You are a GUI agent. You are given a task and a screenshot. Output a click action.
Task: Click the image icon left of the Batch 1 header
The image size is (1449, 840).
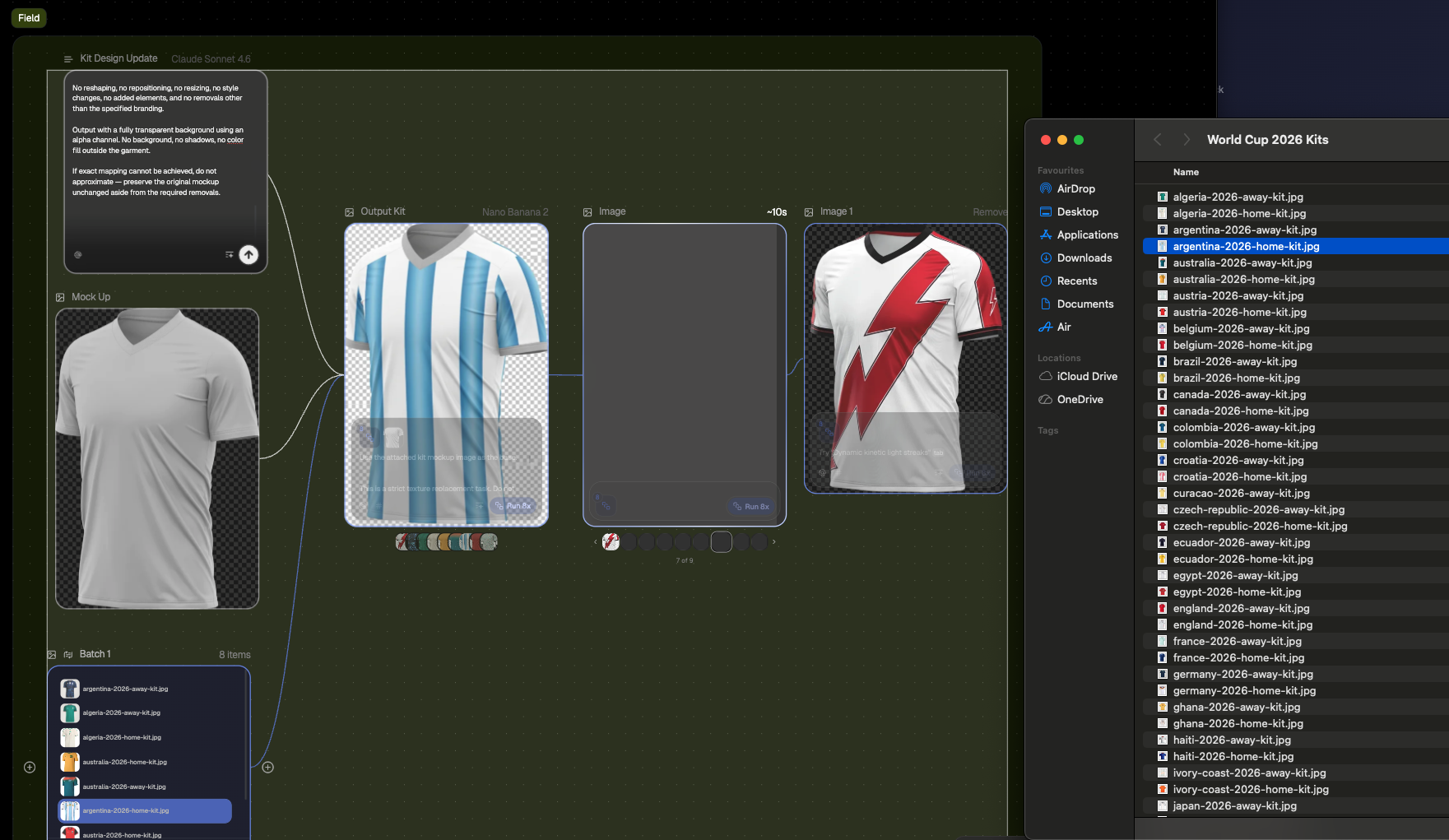52,655
